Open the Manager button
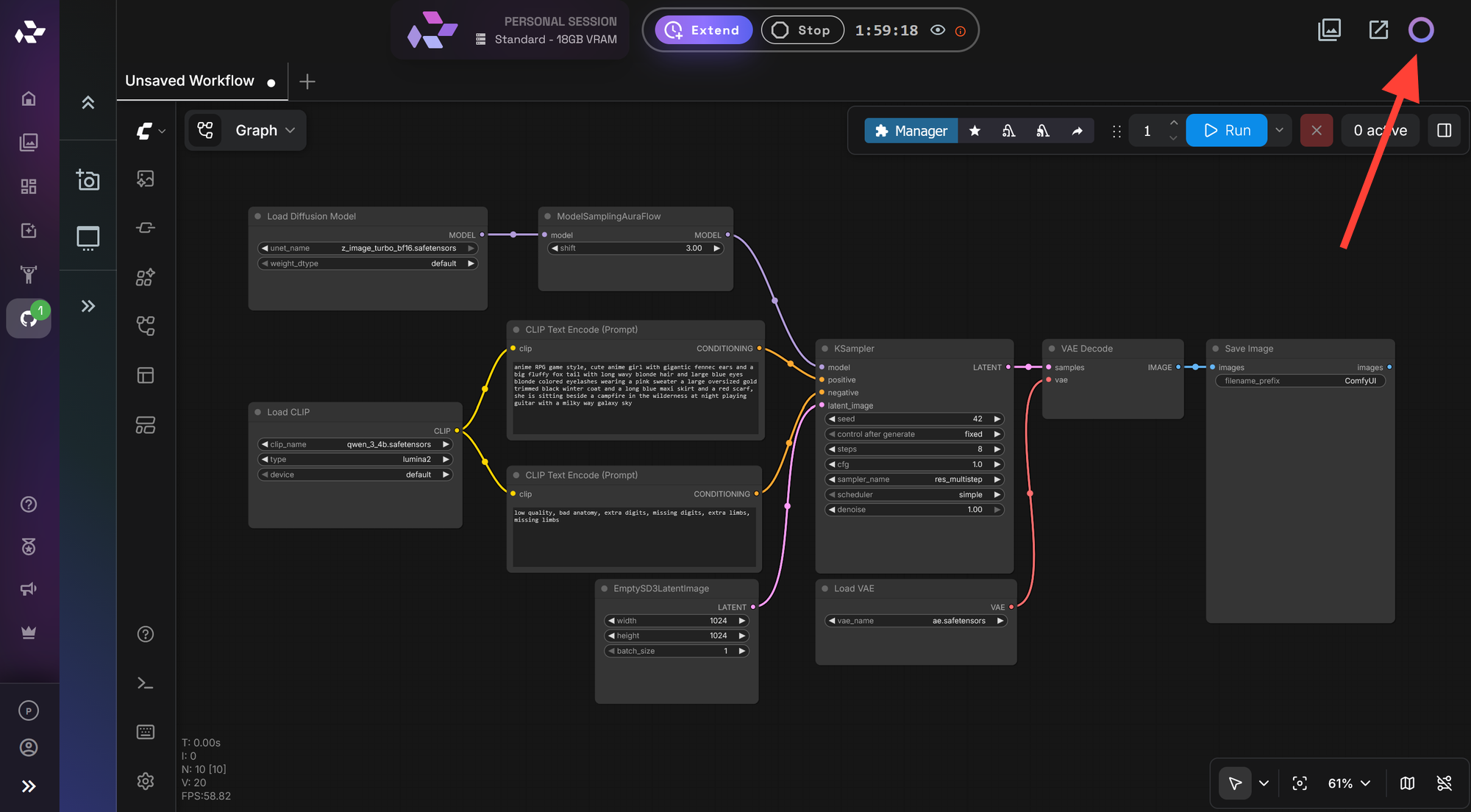The height and width of the screenshot is (812, 1471). point(911,131)
